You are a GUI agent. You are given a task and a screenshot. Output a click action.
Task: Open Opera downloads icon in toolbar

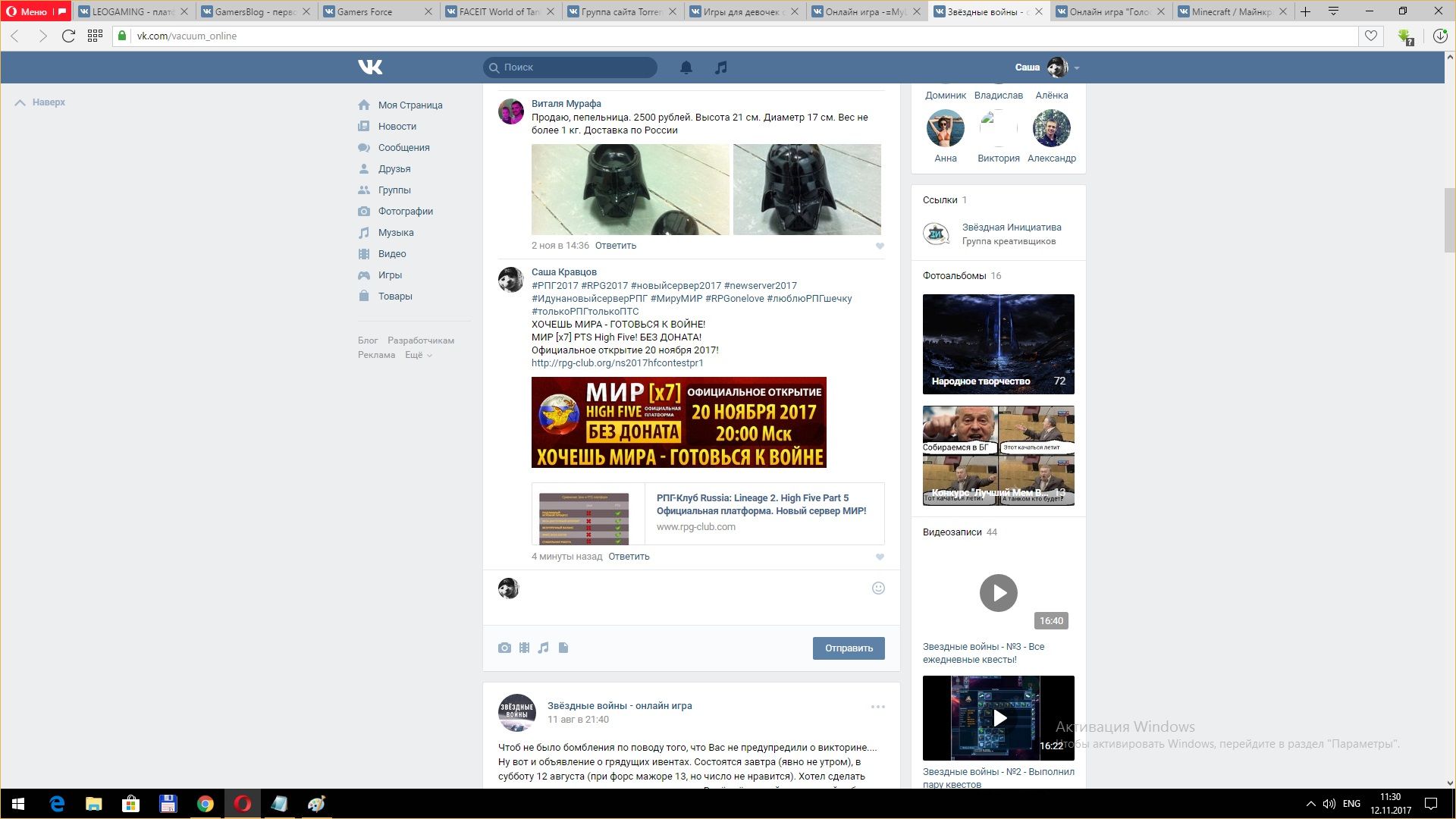coord(1440,36)
